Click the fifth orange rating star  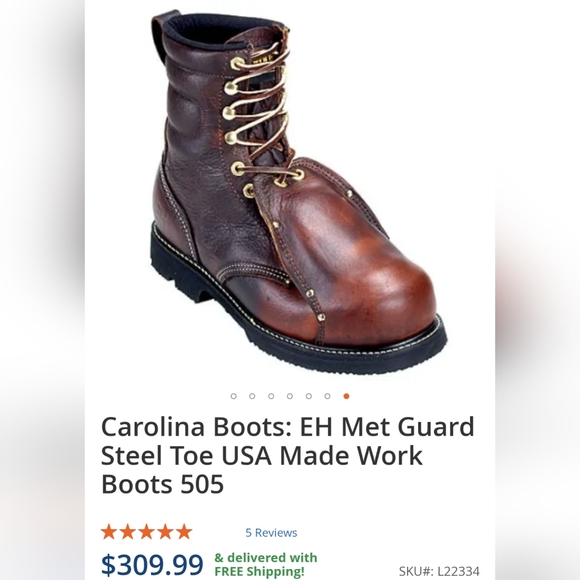coord(184,532)
